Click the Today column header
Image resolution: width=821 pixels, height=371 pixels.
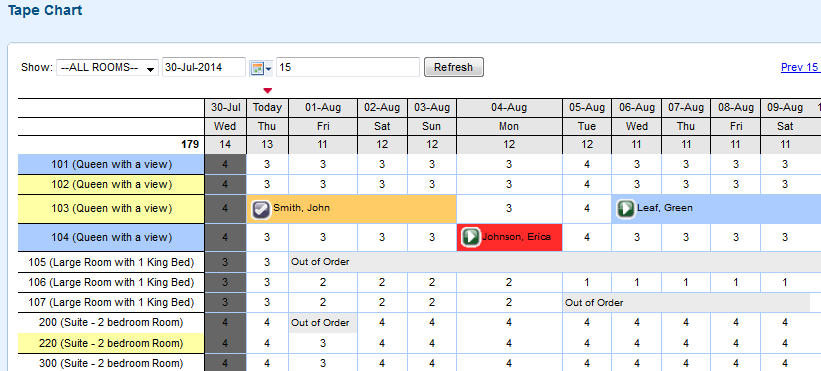click(268, 108)
